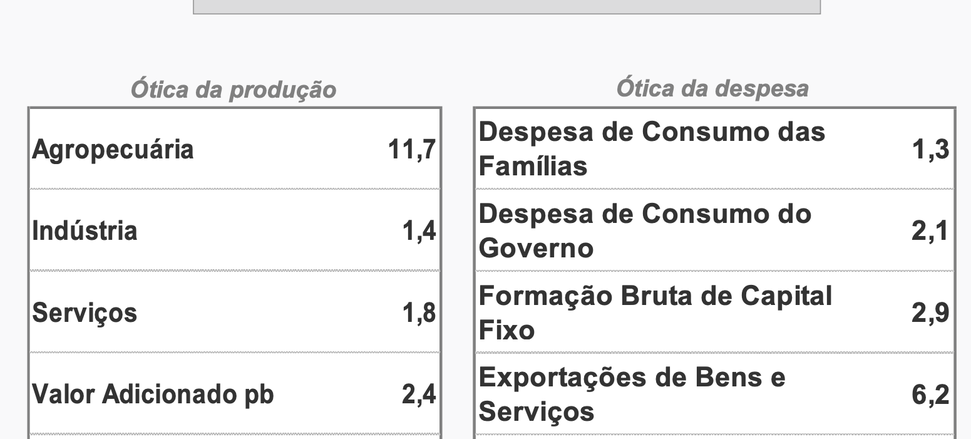Viewport: 971px width, 439px height.
Task: Select Exportações de Bens e Serviços label
Action: tap(632, 395)
